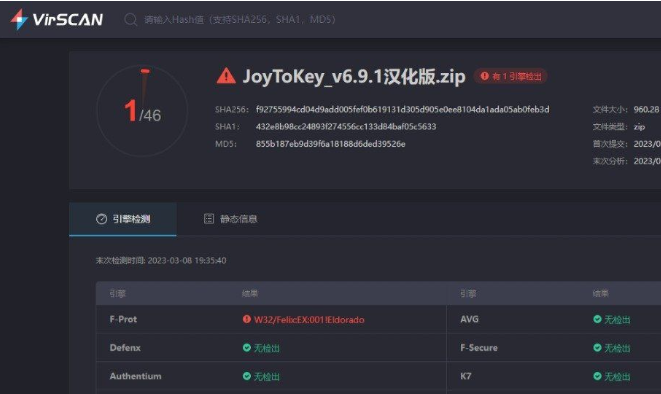Screen dimensions: 661x394
Task: Click the red warning triangle beside the filename
Action: pos(226,76)
